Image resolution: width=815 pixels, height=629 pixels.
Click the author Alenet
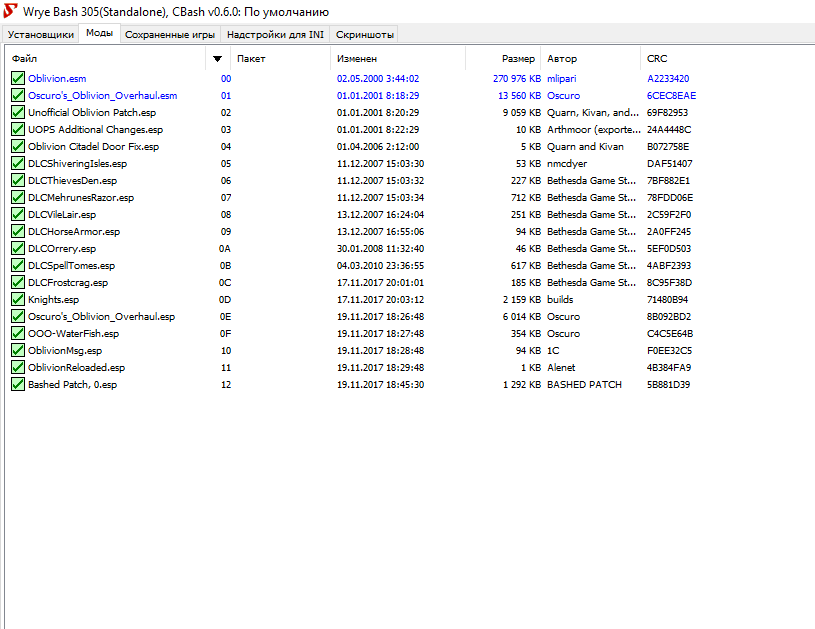click(561, 368)
